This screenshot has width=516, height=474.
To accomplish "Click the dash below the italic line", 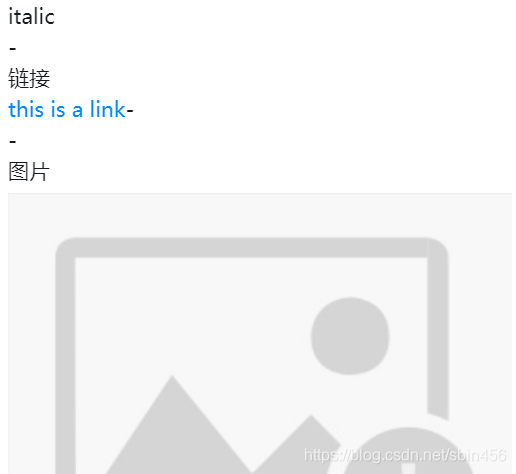I will click(13, 49).
